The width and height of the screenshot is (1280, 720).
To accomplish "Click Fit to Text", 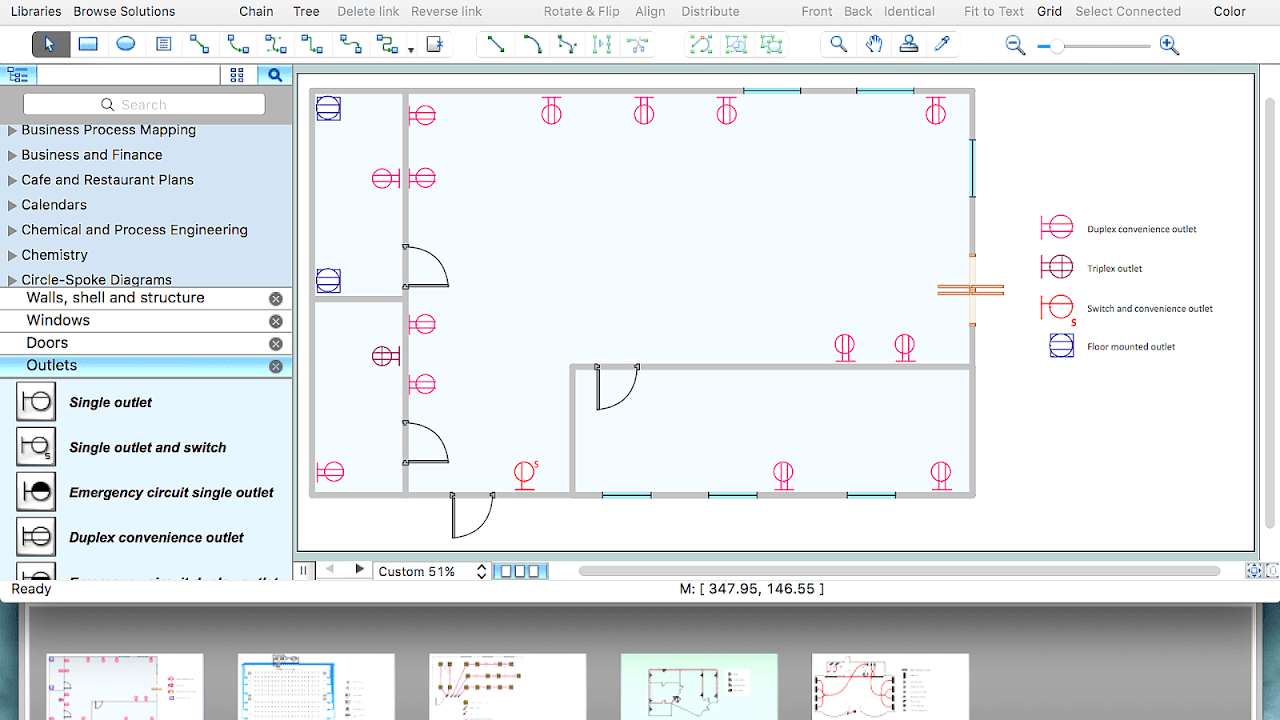I will pos(994,12).
